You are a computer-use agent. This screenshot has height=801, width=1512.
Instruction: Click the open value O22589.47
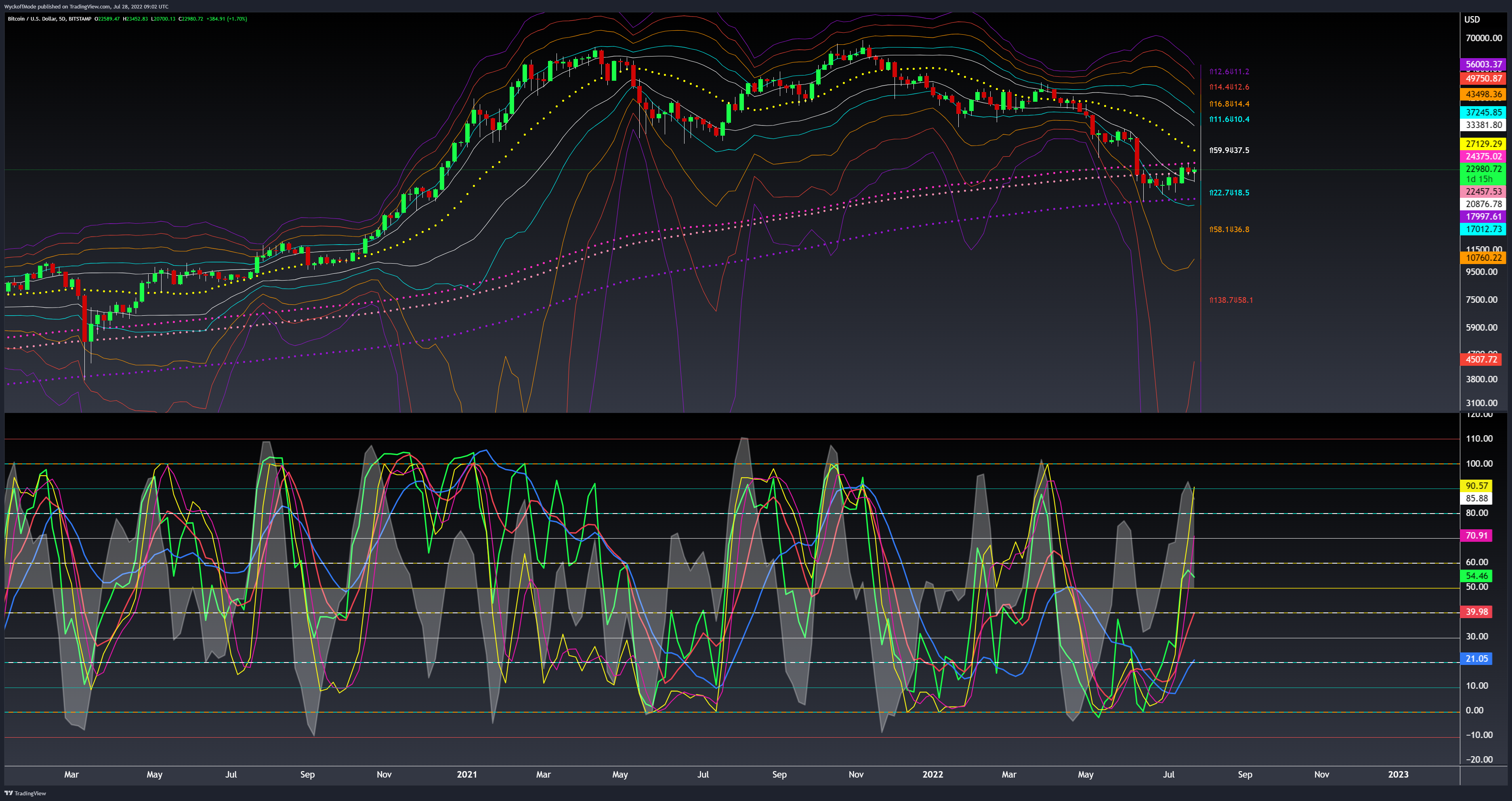click(107, 19)
